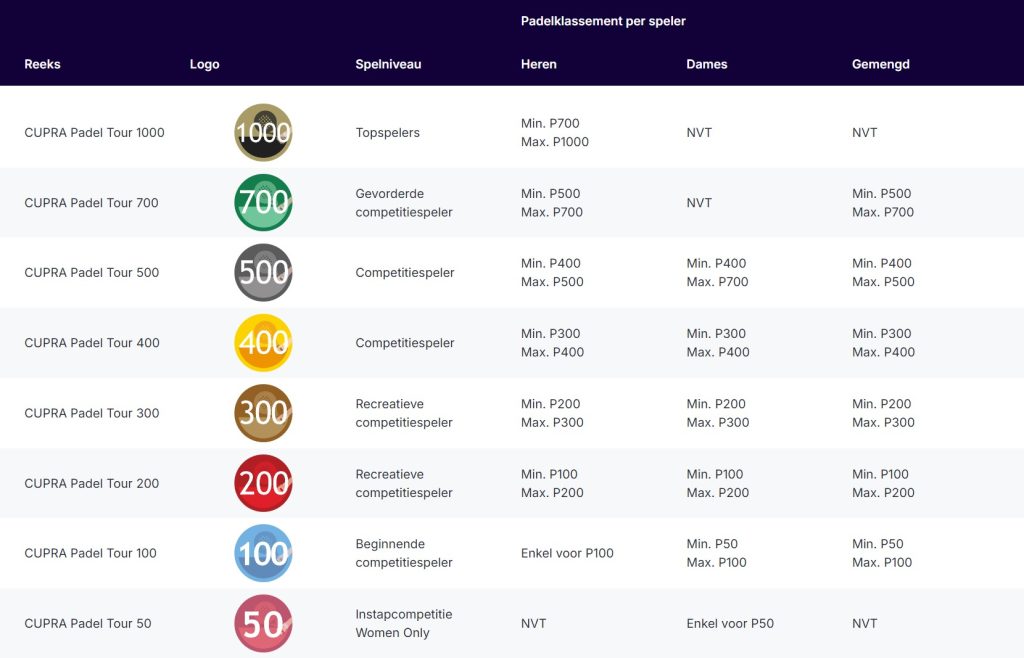Click the gold 1000 series logo badge

(x=263, y=133)
